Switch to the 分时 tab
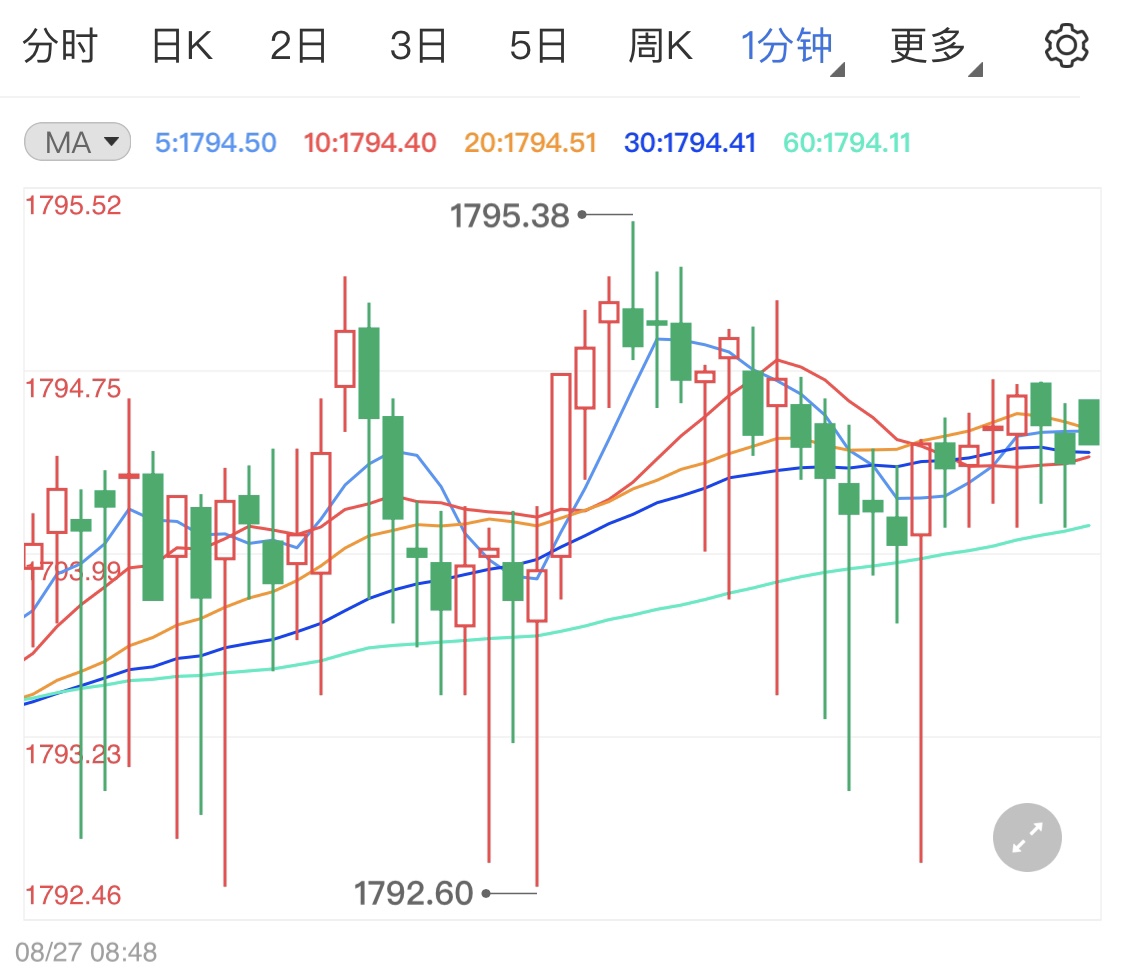 60,46
